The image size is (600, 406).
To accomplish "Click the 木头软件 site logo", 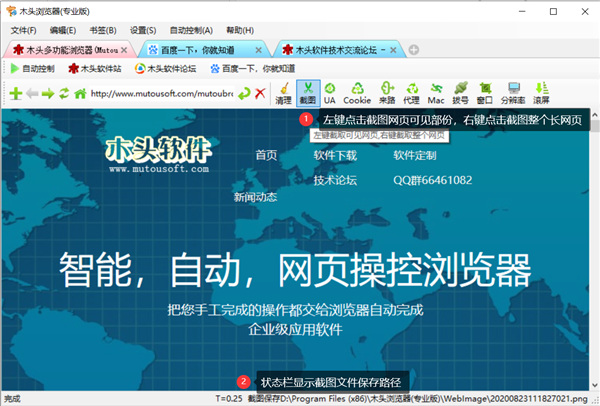I will tap(158, 155).
